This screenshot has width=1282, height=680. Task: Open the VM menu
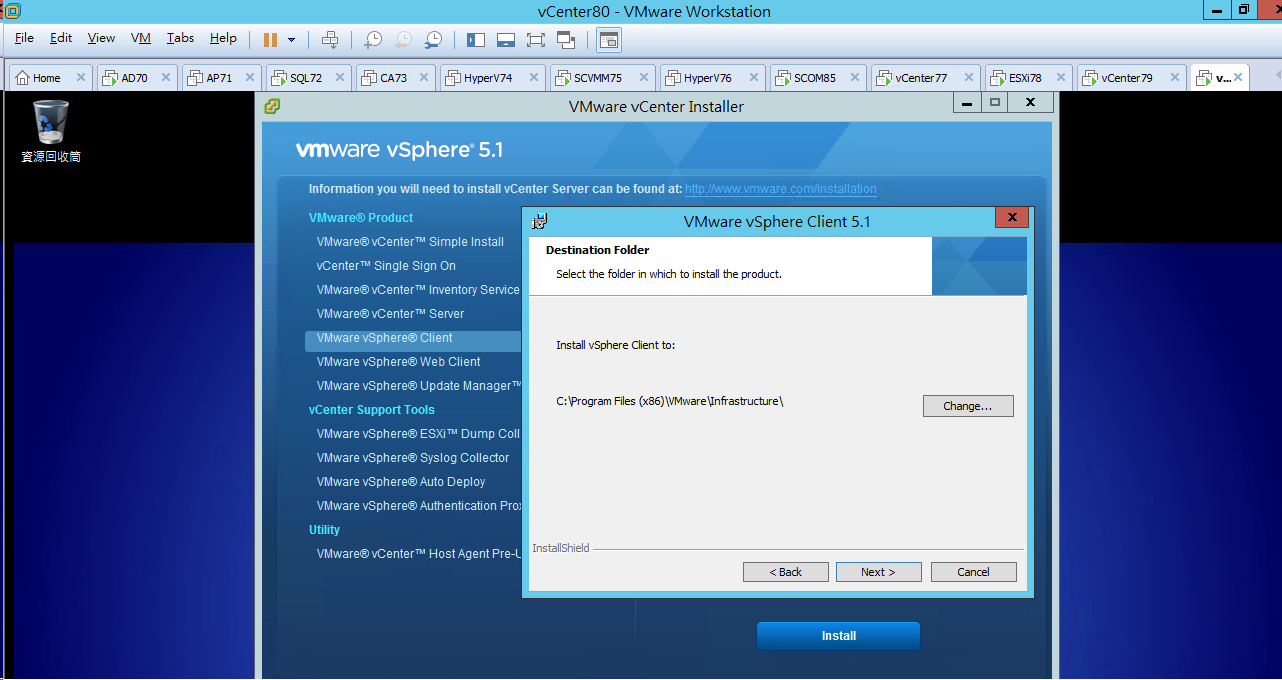pyautogui.click(x=141, y=38)
